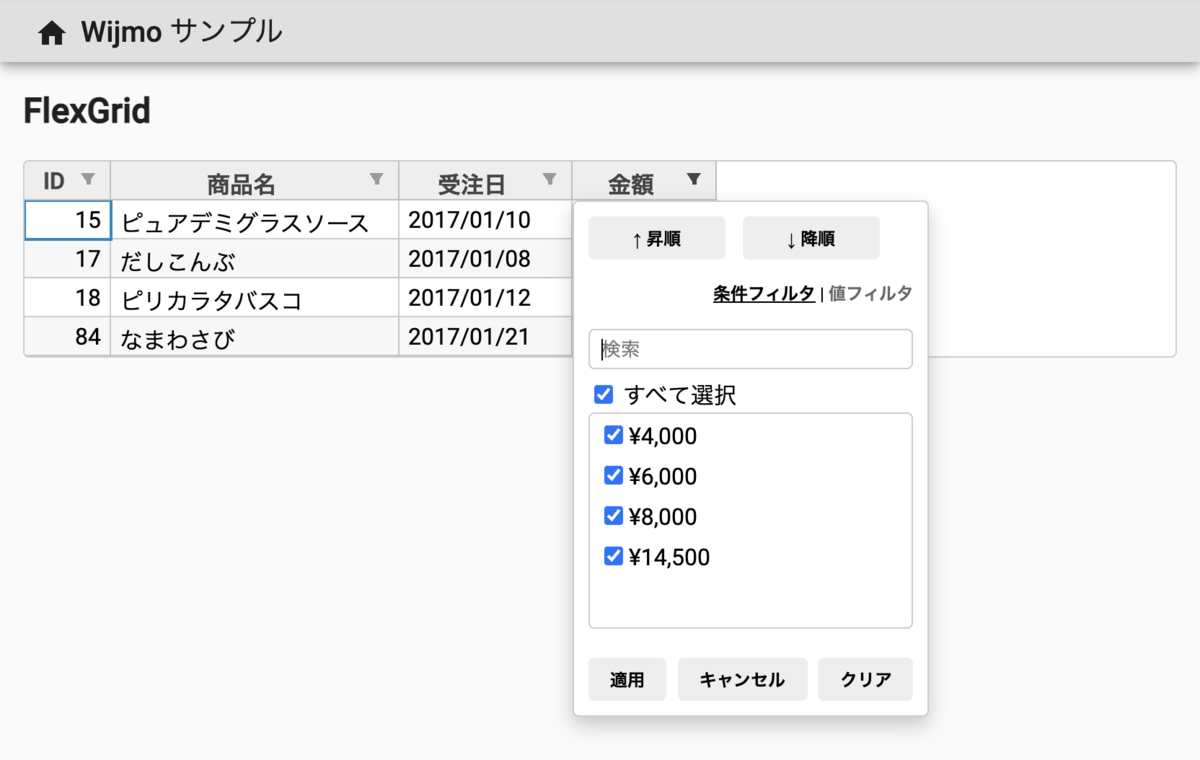Screen dimensions: 1200x760
Task: Click the 商品名 column filter icon
Action: [x=377, y=180]
